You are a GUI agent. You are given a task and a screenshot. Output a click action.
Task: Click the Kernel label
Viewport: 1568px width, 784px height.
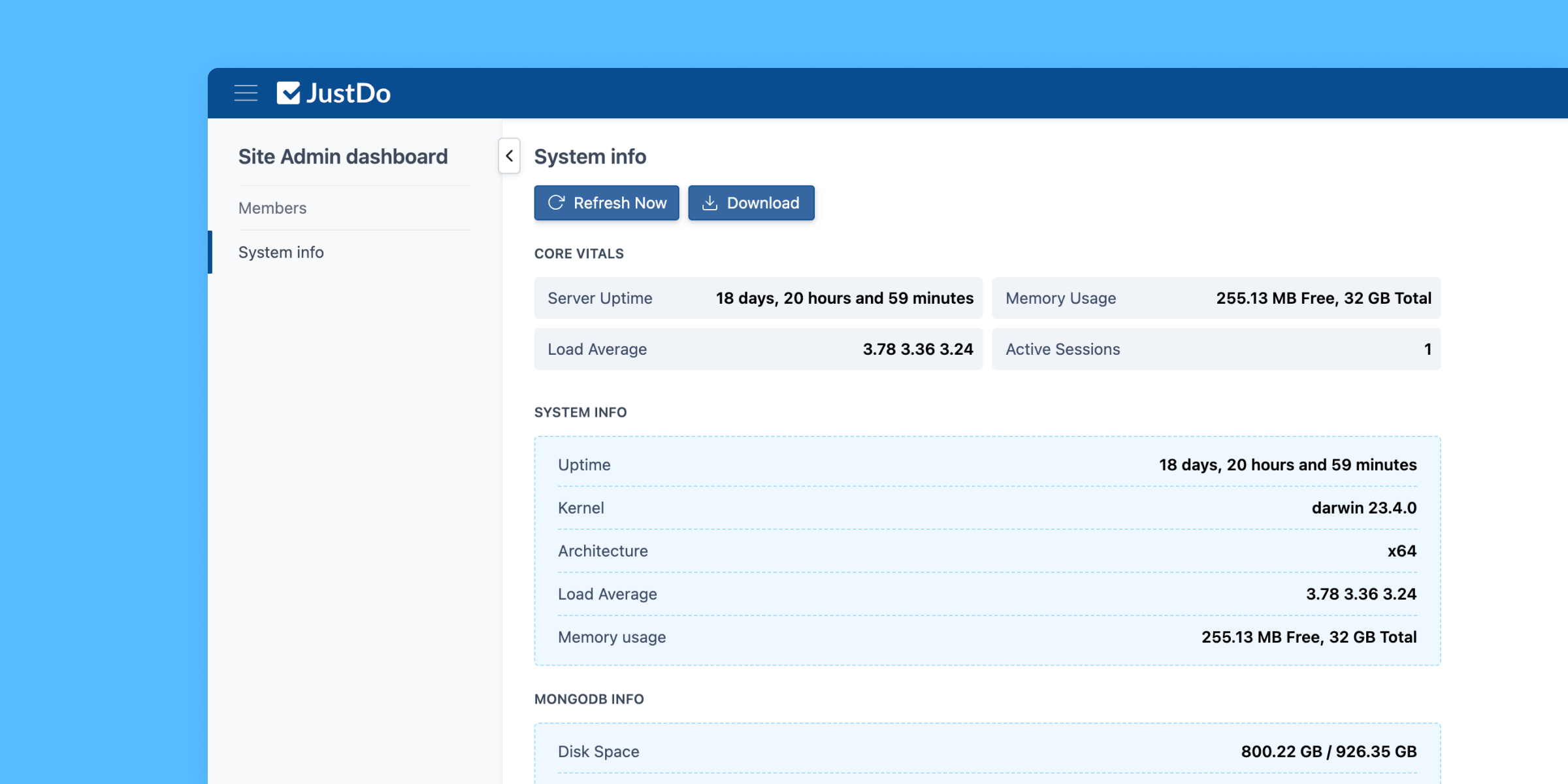coord(581,508)
